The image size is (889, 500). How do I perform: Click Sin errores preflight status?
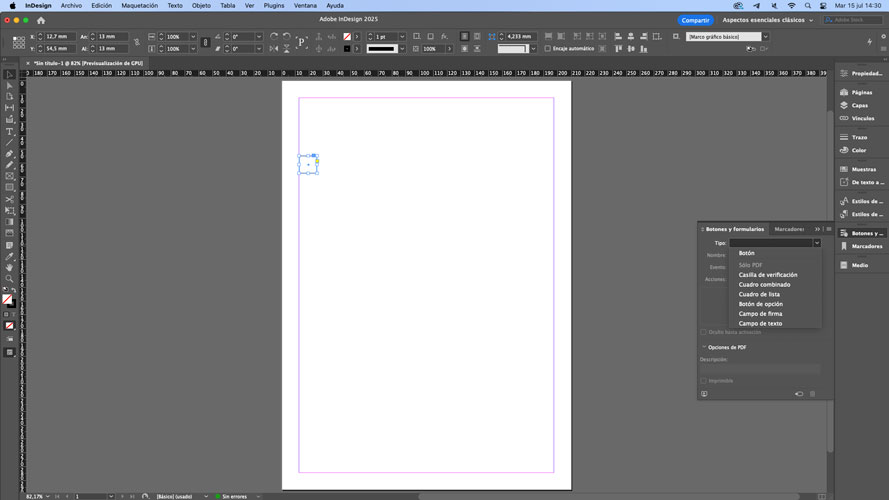point(234,496)
